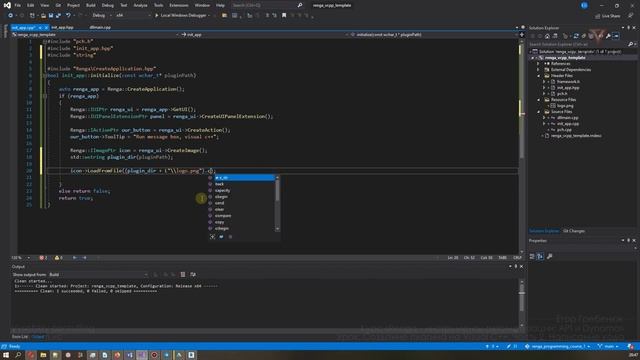This screenshot has width=640, height=360.
Task: Collapse the initialize function code block
Action: tap(44, 76)
